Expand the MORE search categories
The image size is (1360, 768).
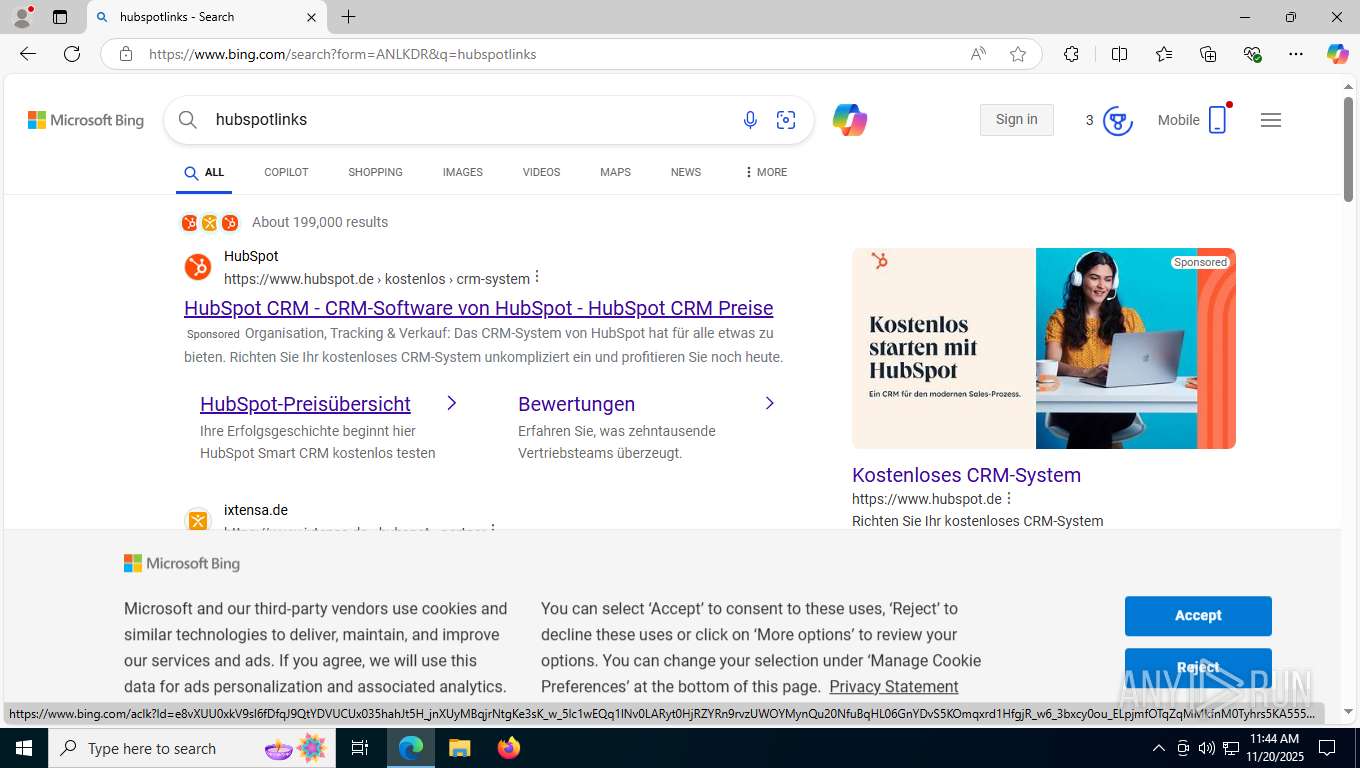pyautogui.click(x=766, y=173)
